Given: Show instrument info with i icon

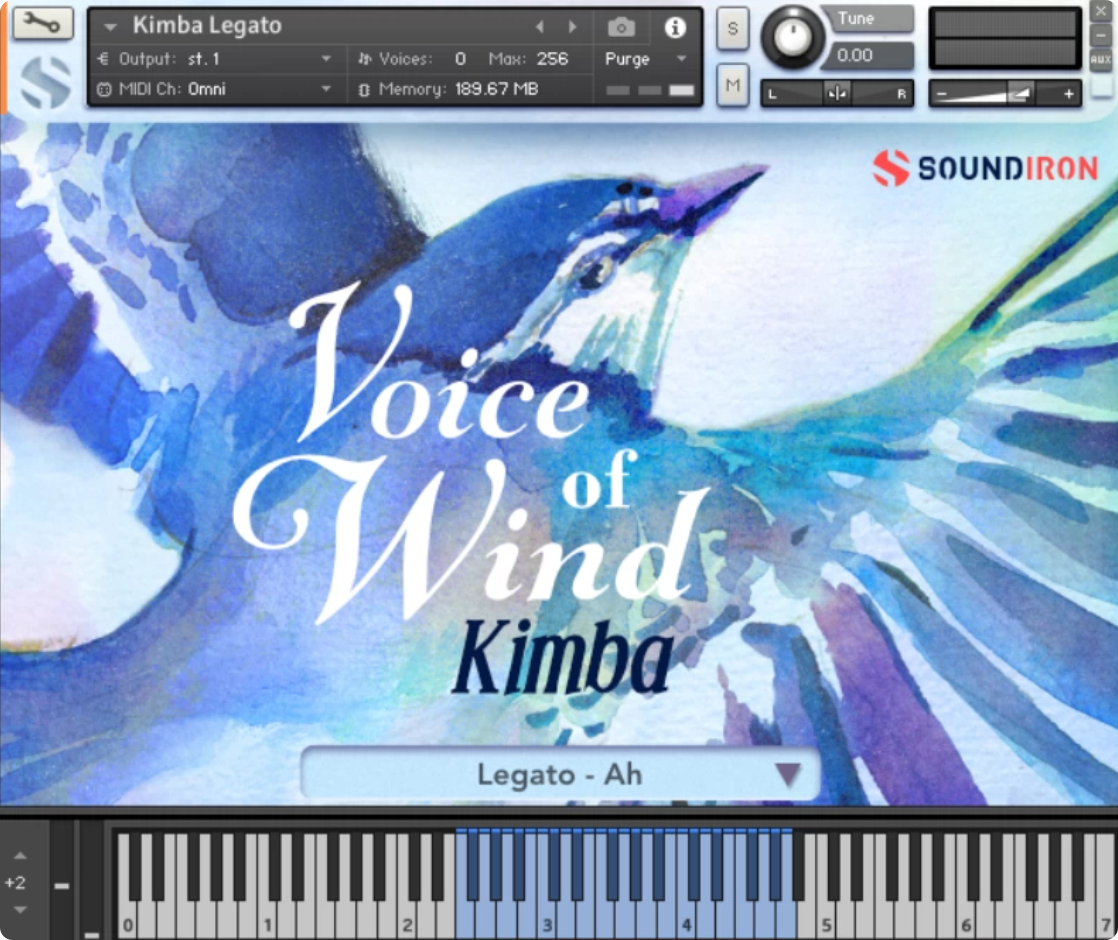Looking at the screenshot, I should coord(675,27).
